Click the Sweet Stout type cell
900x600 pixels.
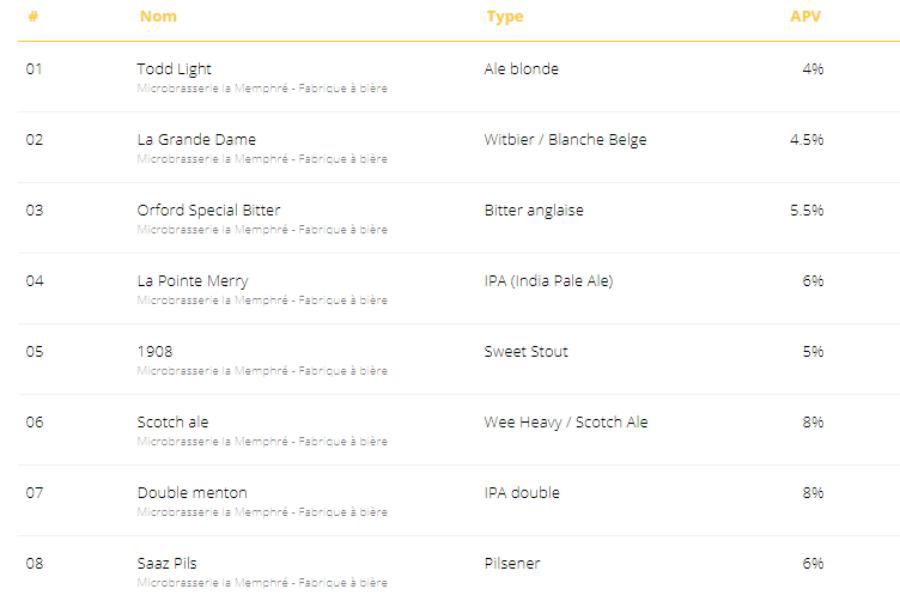[x=526, y=352]
